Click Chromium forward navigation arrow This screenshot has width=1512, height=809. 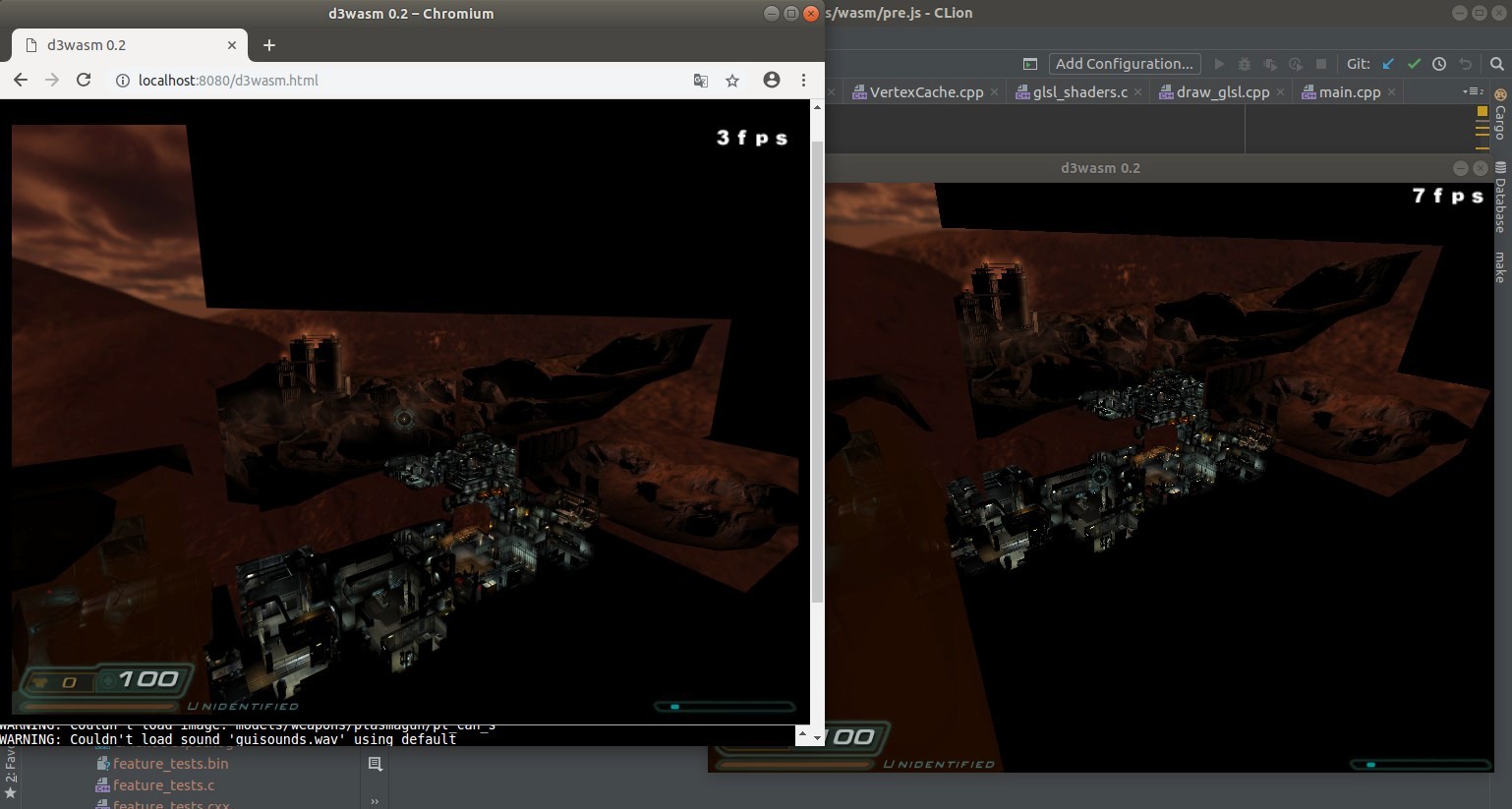click(x=52, y=81)
